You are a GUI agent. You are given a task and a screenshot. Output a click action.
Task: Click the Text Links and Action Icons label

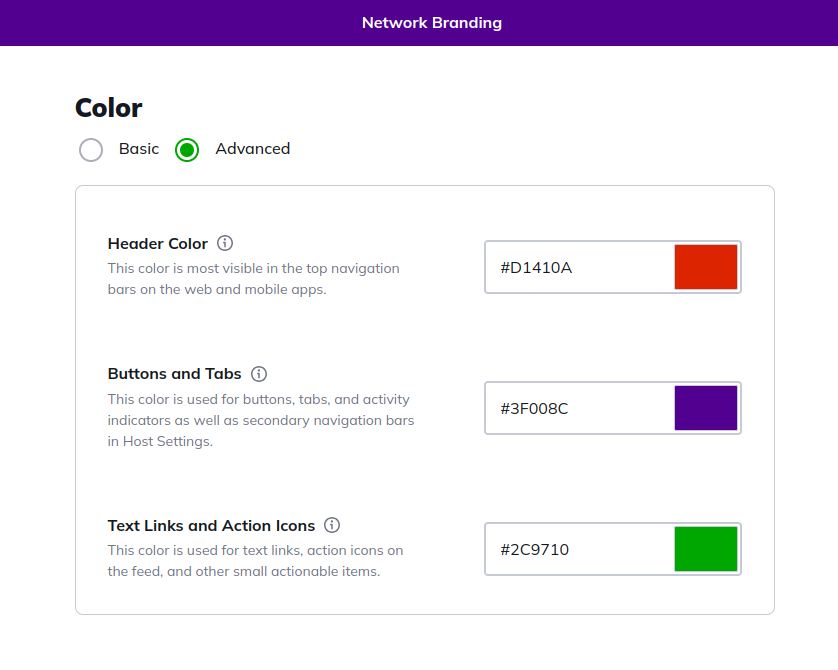pos(211,526)
